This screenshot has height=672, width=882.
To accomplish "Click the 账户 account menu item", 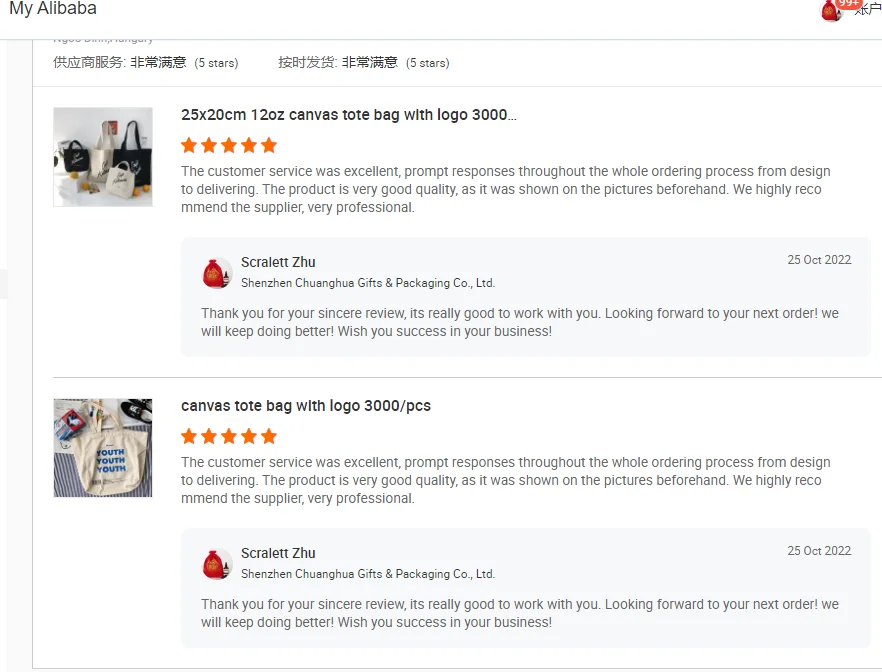I will point(872,9).
